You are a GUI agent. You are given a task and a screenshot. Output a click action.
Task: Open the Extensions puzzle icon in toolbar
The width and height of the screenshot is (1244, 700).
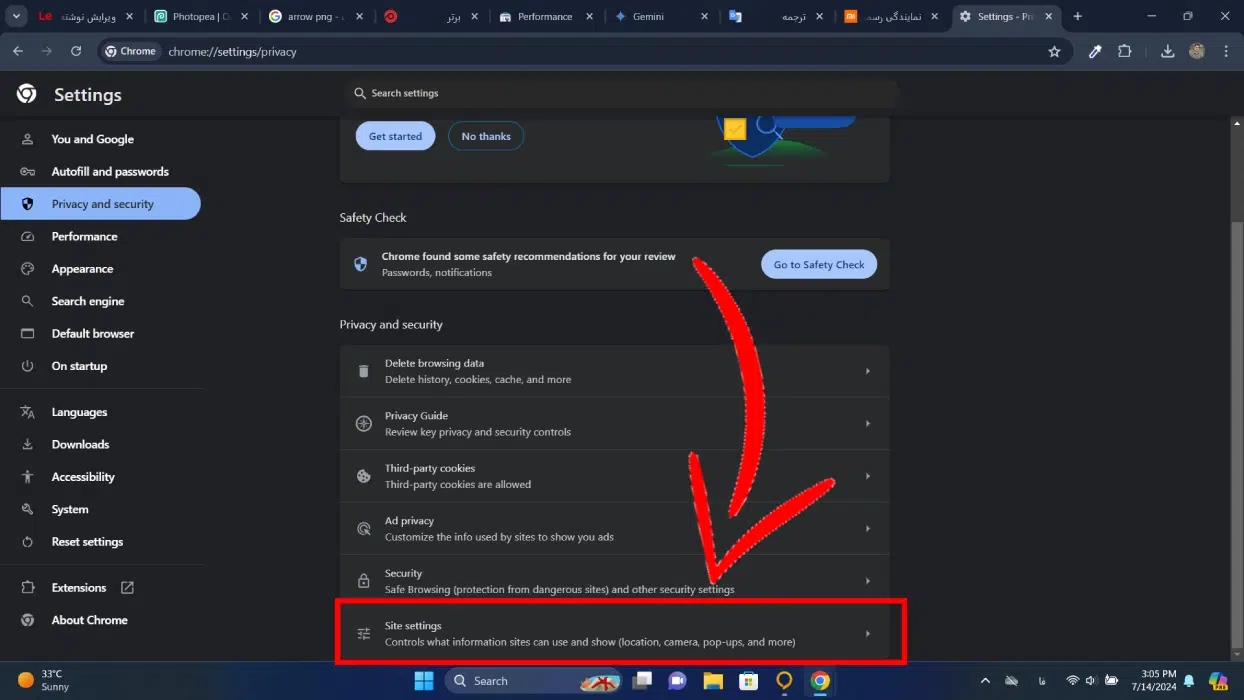click(x=1125, y=51)
